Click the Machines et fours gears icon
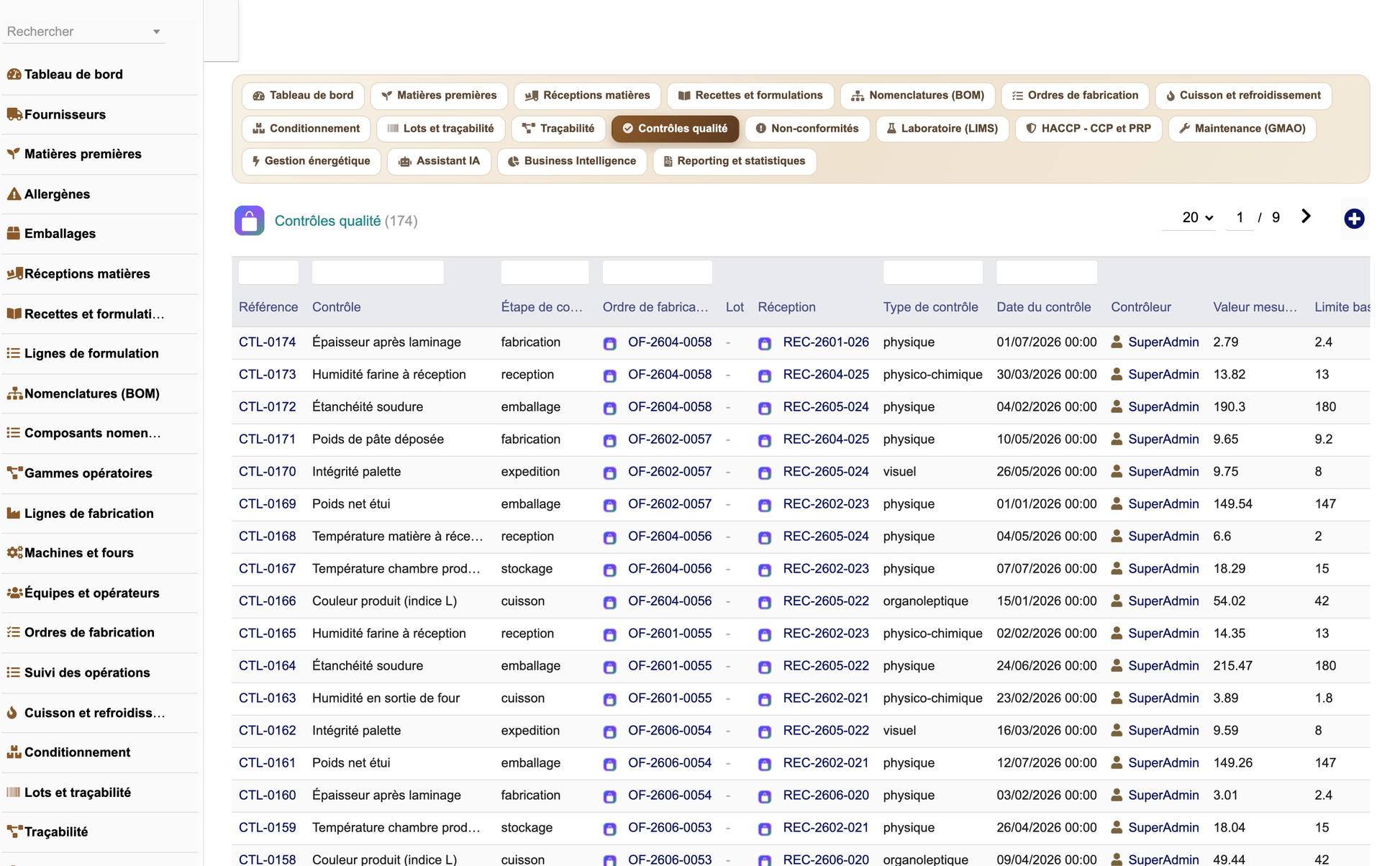The width and height of the screenshot is (1400, 866). click(14, 553)
